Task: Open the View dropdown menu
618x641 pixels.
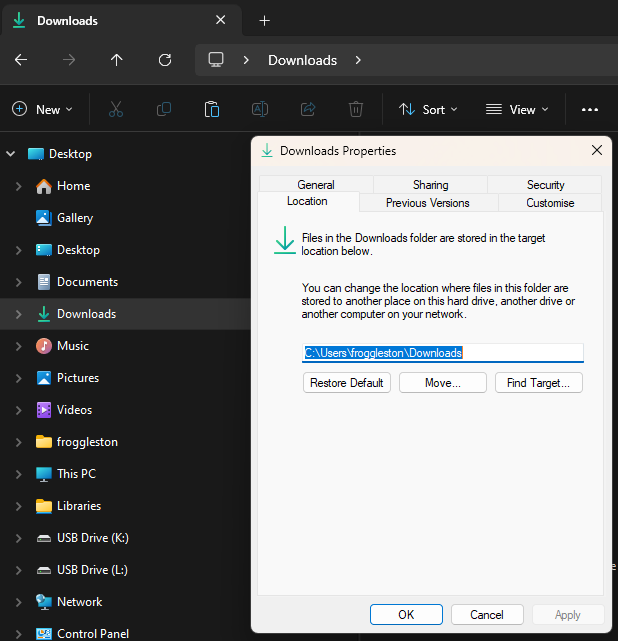Action: point(517,109)
